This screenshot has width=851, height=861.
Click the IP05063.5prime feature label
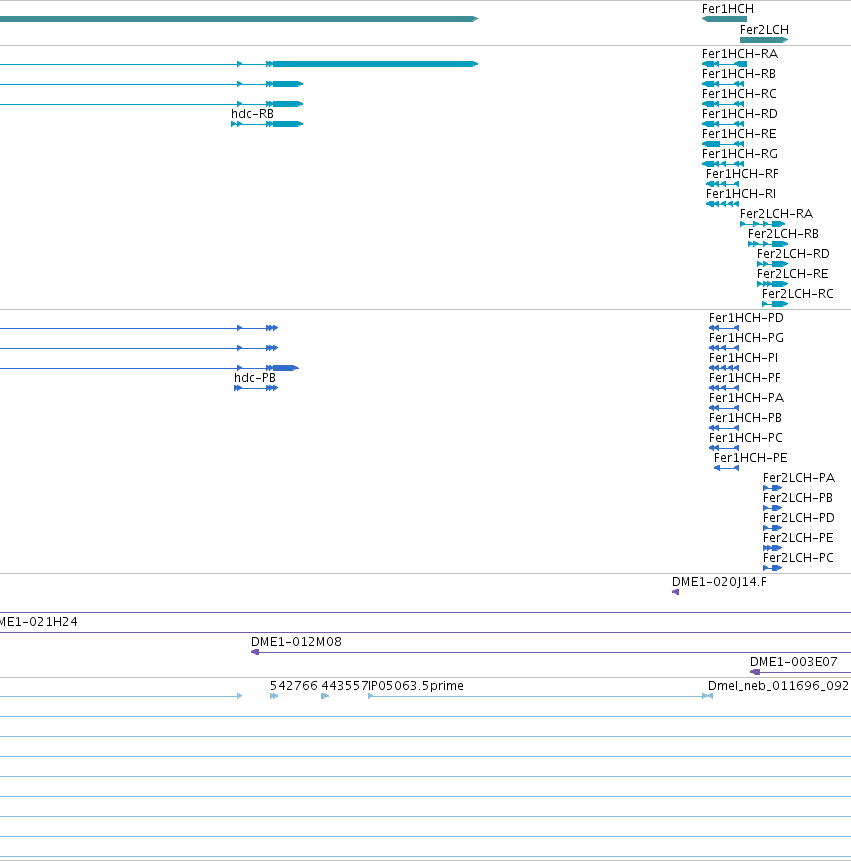[416, 686]
